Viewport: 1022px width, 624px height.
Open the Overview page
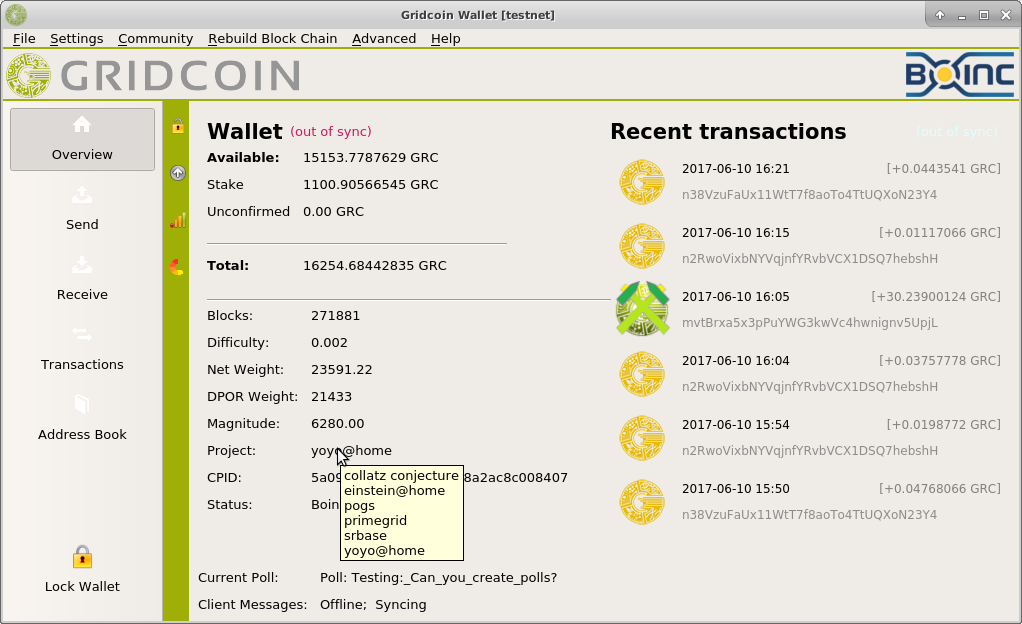coord(82,140)
